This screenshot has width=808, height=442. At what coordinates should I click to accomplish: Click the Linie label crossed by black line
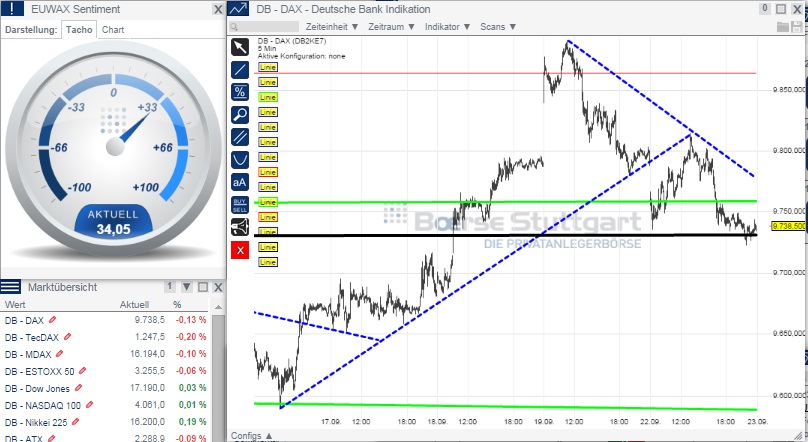[x=267, y=232]
